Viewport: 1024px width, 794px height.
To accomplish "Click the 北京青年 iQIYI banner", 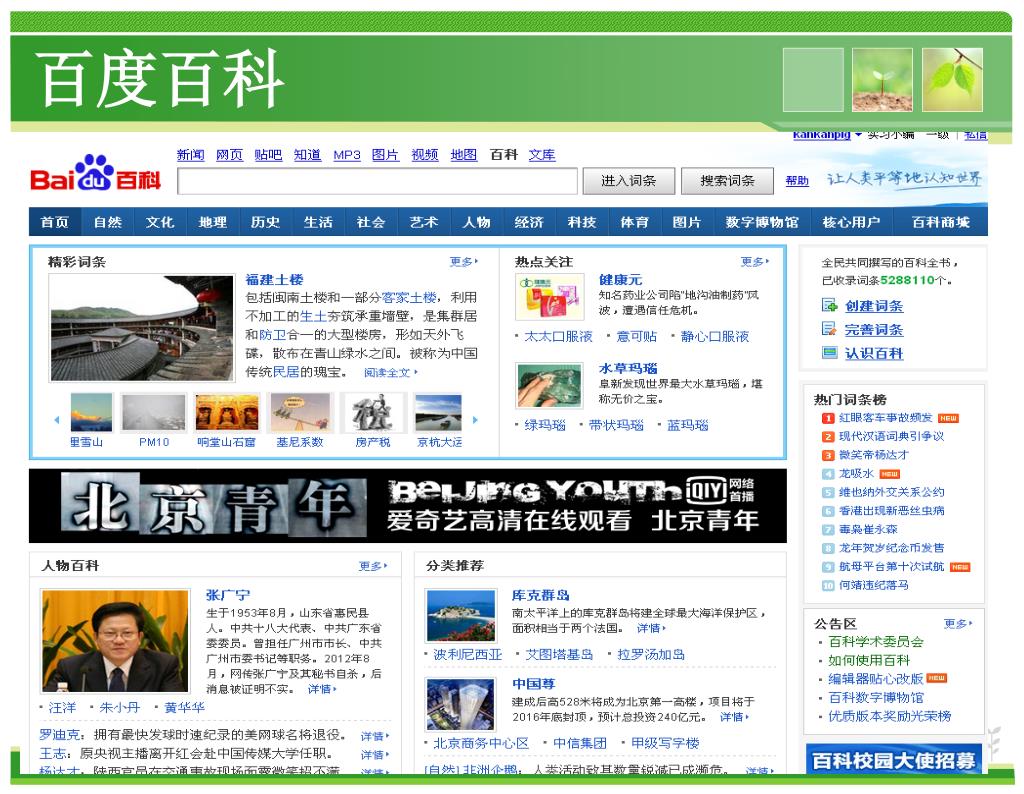I will [408, 505].
